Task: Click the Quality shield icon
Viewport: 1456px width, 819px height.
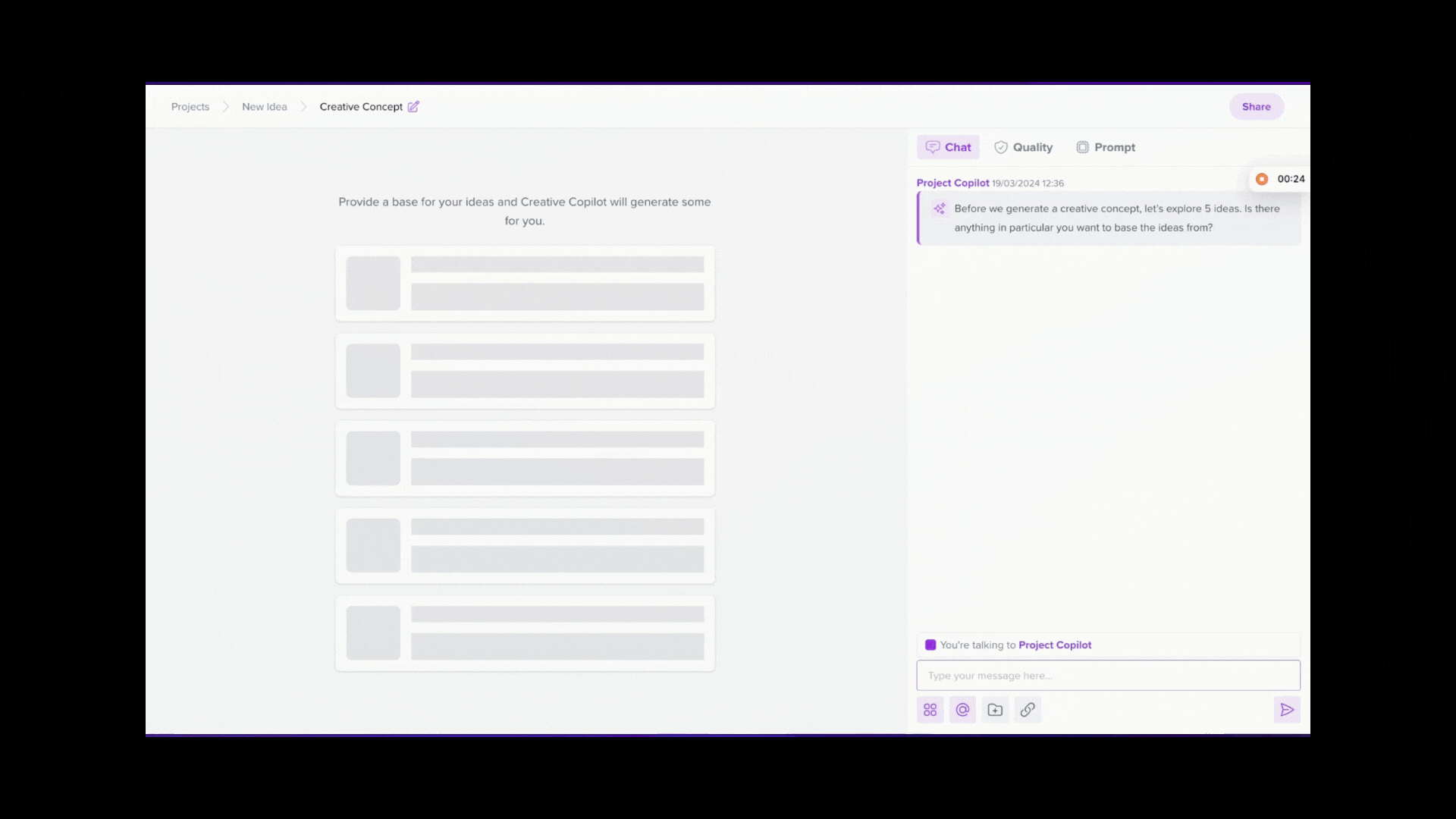Action: pos(1002,146)
